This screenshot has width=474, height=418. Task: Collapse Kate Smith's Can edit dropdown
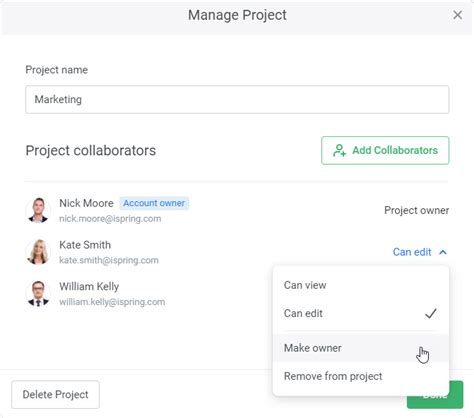tap(419, 252)
